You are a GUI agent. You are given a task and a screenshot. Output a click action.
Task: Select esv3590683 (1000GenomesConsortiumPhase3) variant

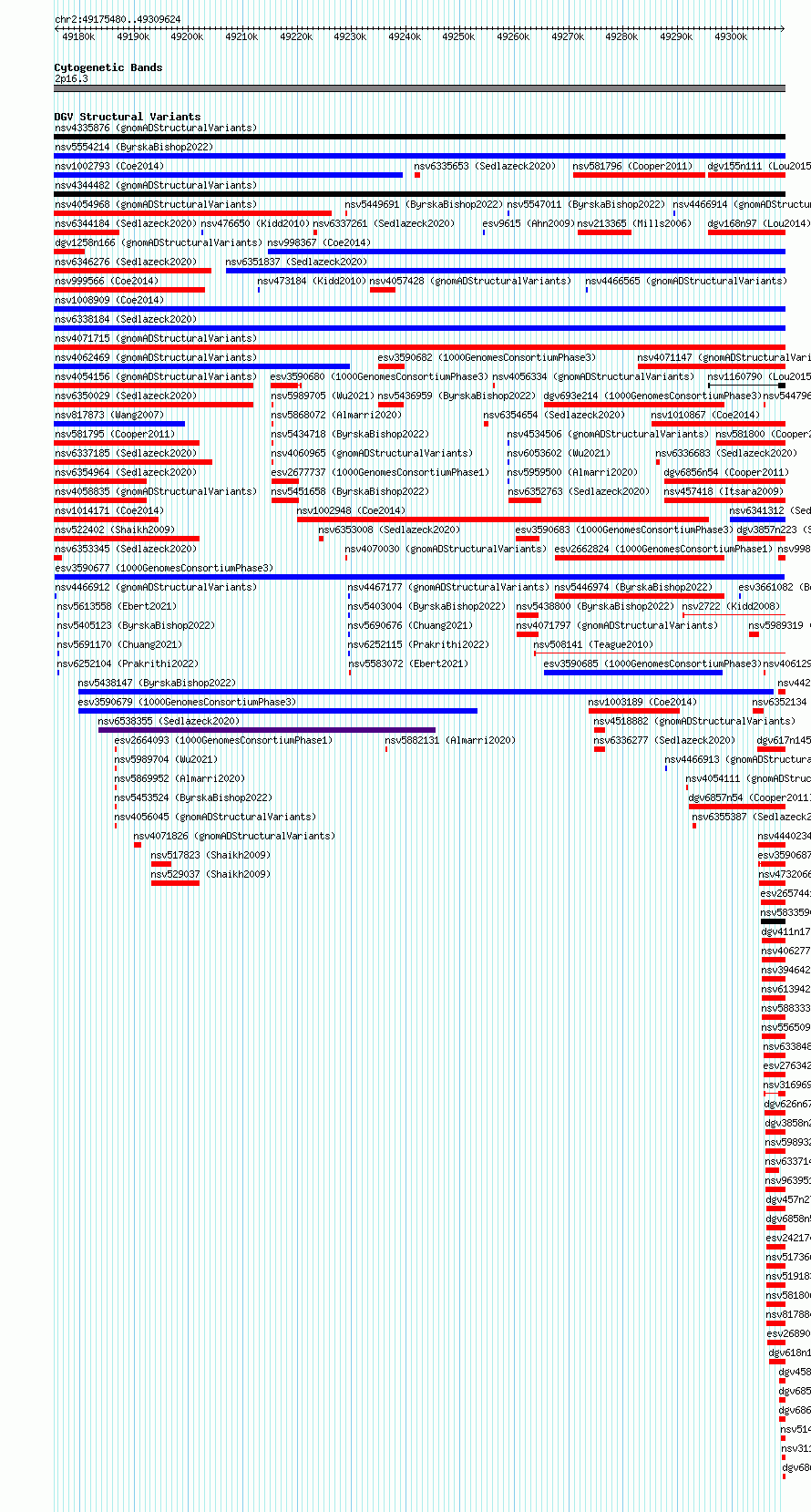click(625, 530)
